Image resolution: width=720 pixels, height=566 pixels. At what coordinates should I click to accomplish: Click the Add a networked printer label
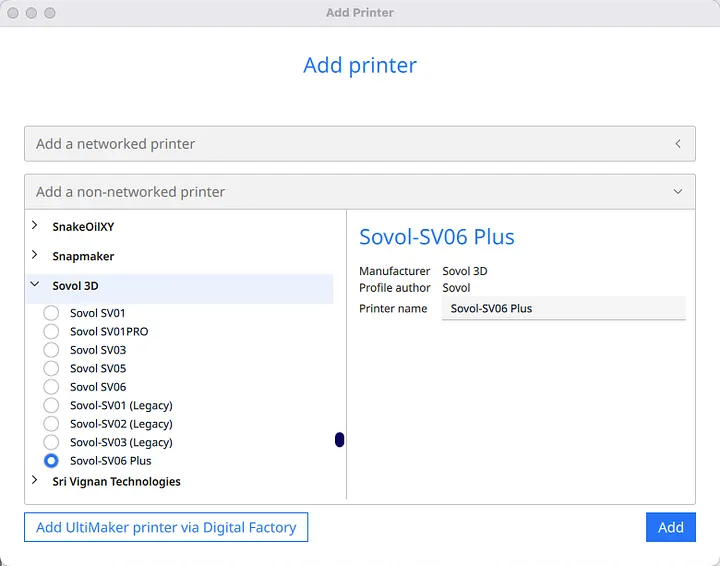point(115,144)
